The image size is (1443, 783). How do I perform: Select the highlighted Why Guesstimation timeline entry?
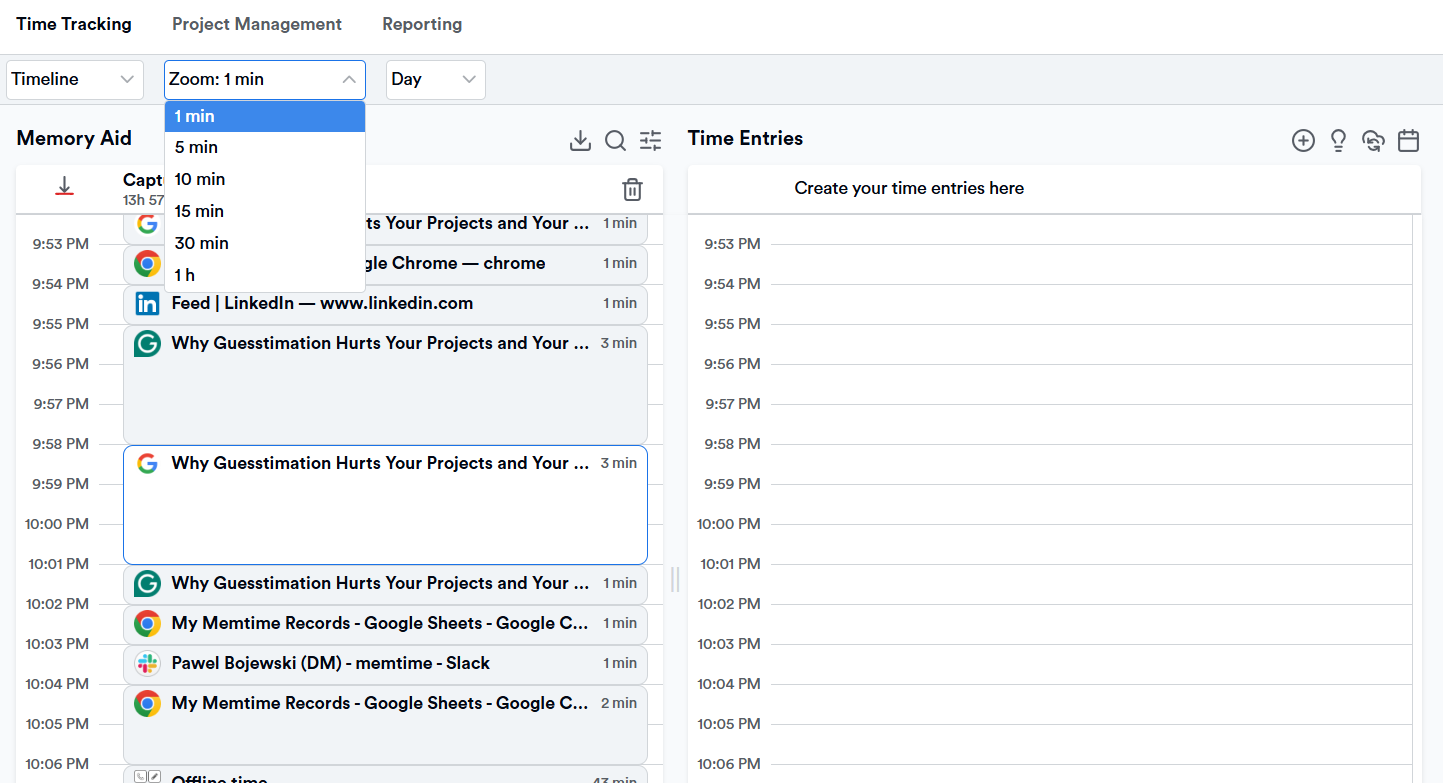[385, 503]
